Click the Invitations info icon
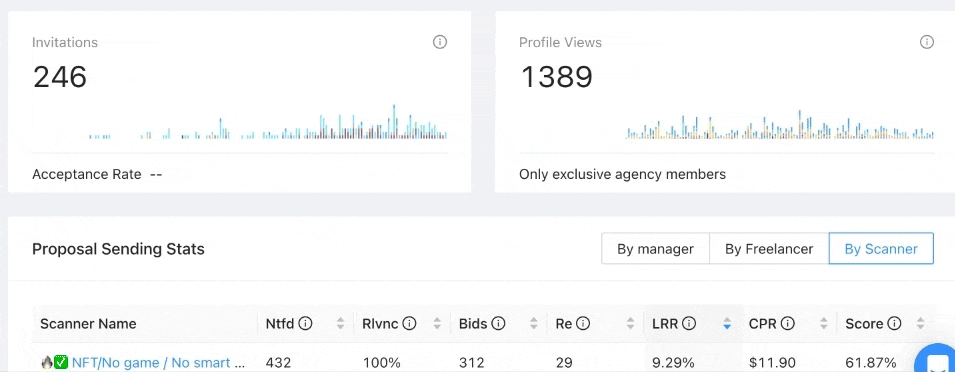The width and height of the screenshot is (955, 372). pyautogui.click(x=440, y=42)
